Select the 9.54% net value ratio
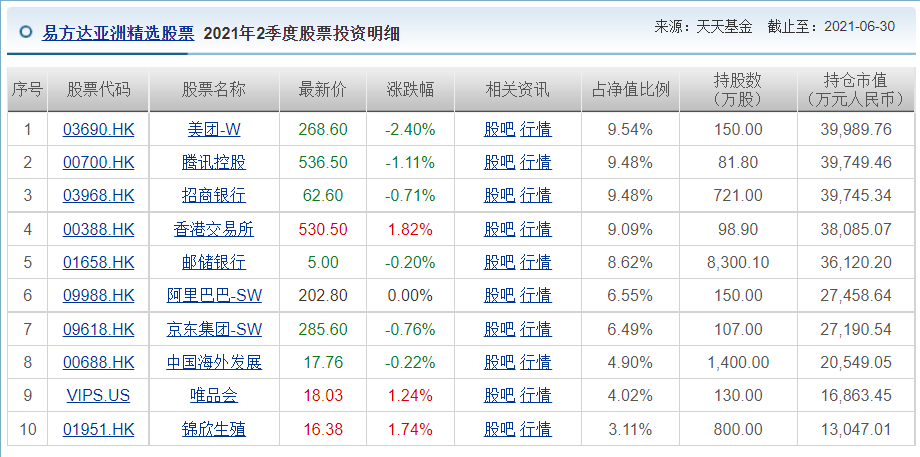920x457 pixels. (x=630, y=129)
